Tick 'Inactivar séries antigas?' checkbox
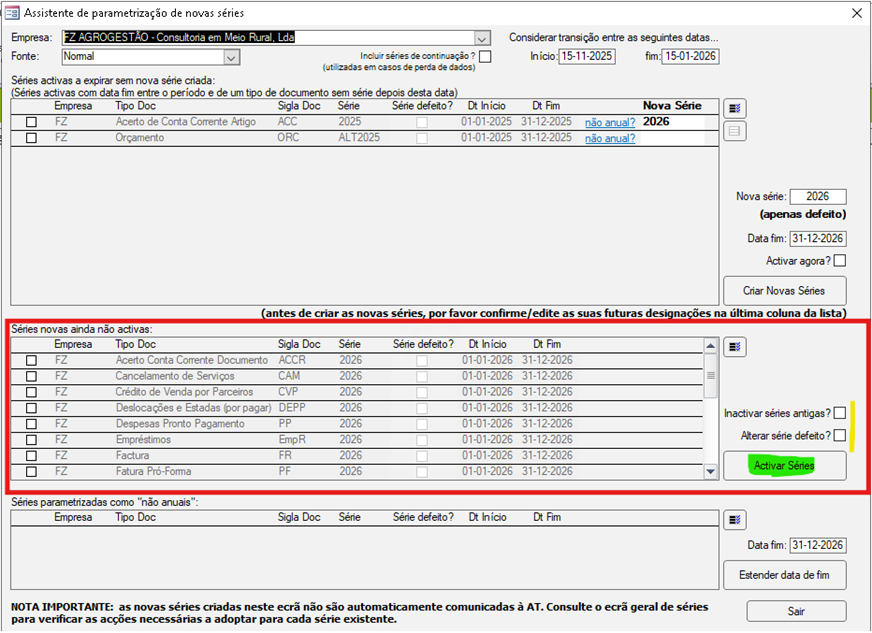 coord(839,412)
